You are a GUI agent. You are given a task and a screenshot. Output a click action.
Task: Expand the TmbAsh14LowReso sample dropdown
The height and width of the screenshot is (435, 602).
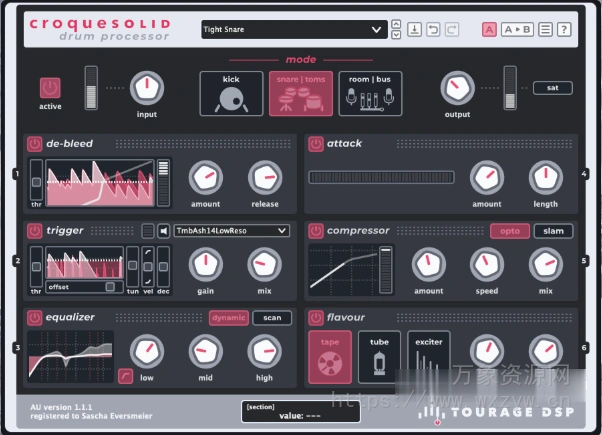click(231, 231)
